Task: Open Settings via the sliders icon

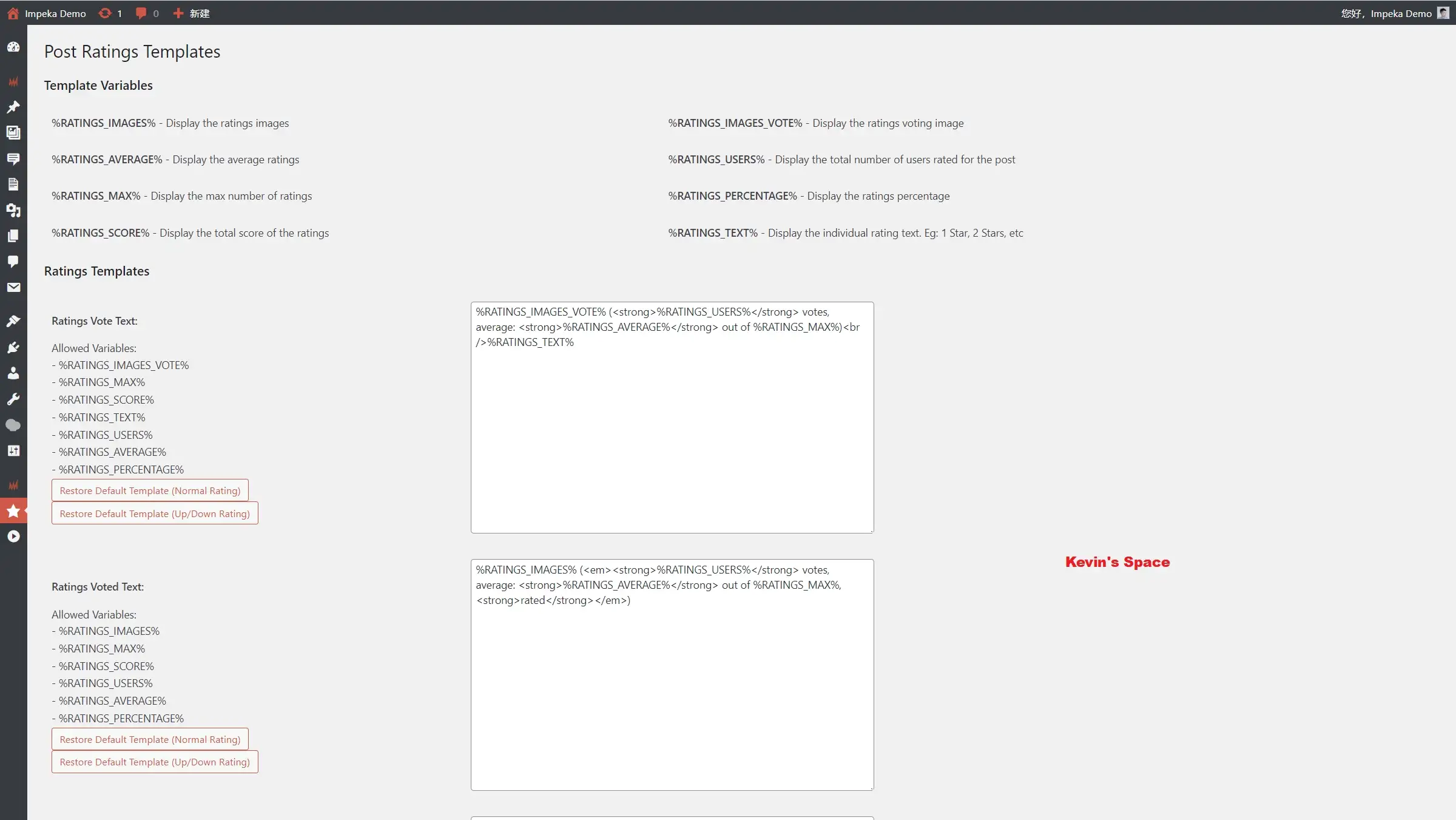Action: [x=13, y=450]
